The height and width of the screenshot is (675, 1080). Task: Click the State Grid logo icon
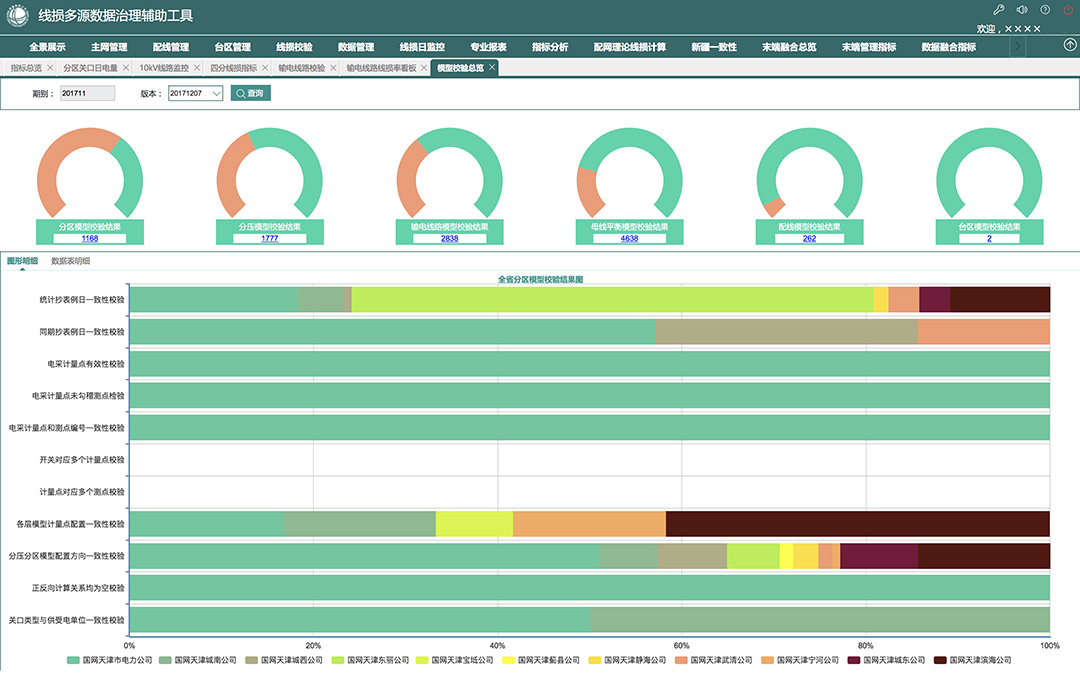(18, 17)
